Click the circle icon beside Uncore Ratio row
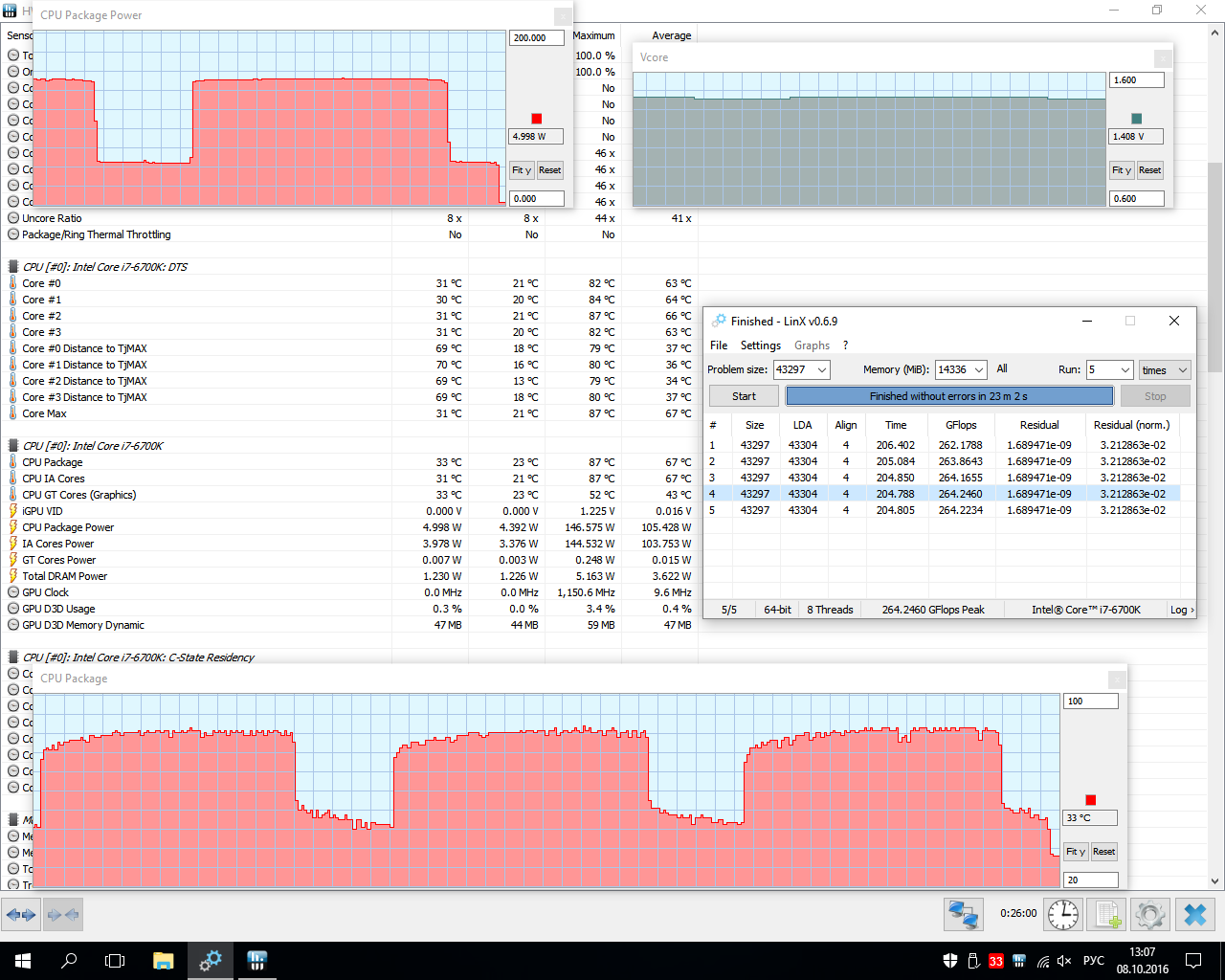1225x980 pixels. click(x=13, y=218)
